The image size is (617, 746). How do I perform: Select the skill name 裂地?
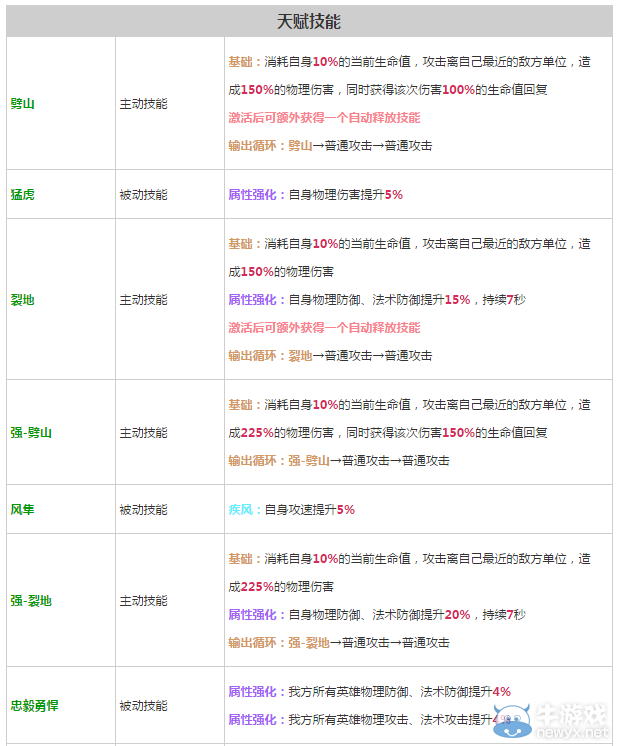tap(22, 300)
